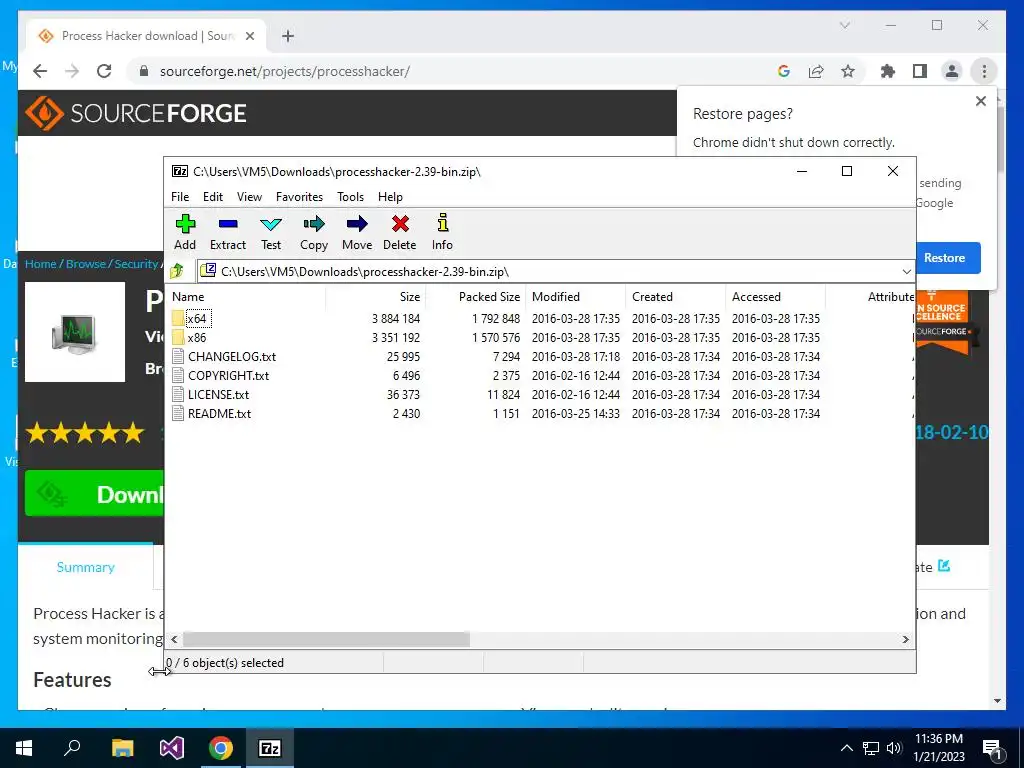Click the Extract toolbar icon
The image size is (1024, 768).
(228, 224)
